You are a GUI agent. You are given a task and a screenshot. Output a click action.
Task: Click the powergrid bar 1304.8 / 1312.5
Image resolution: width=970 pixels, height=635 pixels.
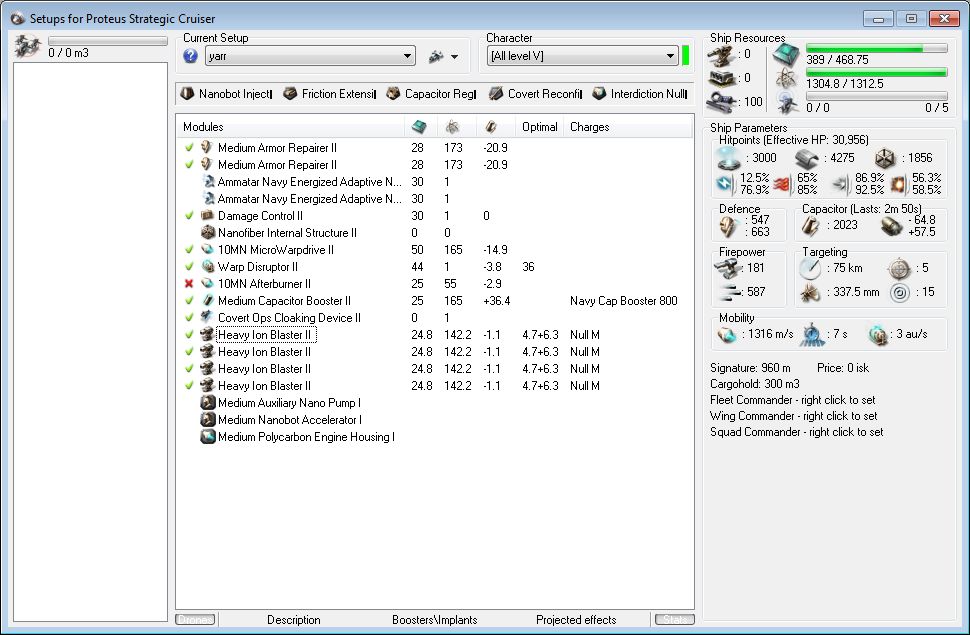point(877,72)
